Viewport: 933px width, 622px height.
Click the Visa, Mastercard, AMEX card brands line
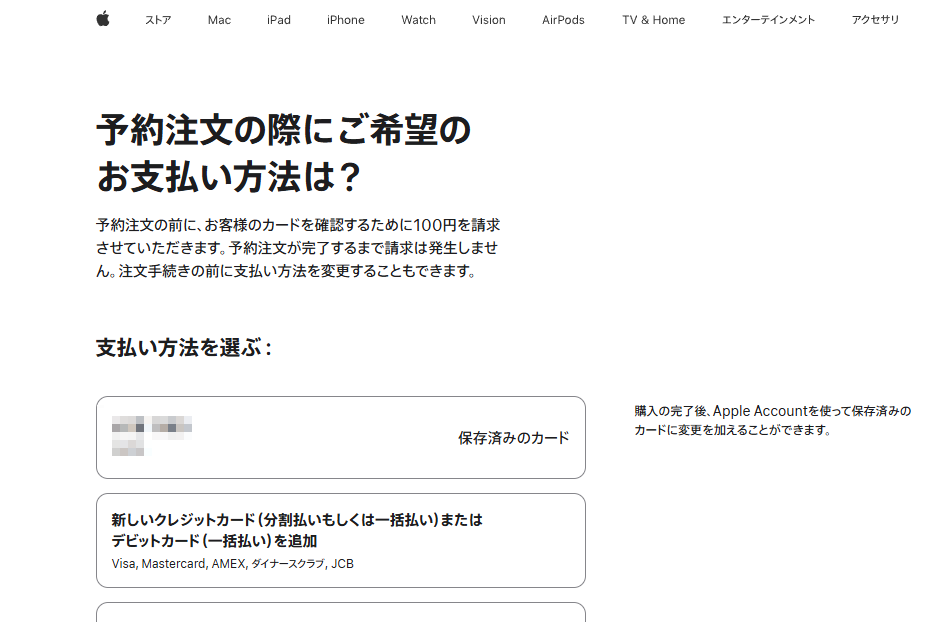(232, 563)
